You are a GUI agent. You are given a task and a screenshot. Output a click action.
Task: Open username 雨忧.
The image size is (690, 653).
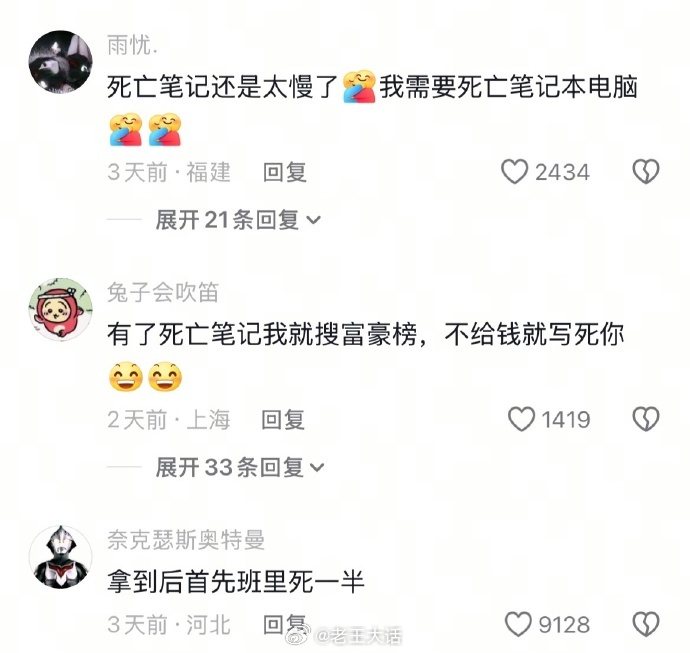pyautogui.click(x=132, y=45)
